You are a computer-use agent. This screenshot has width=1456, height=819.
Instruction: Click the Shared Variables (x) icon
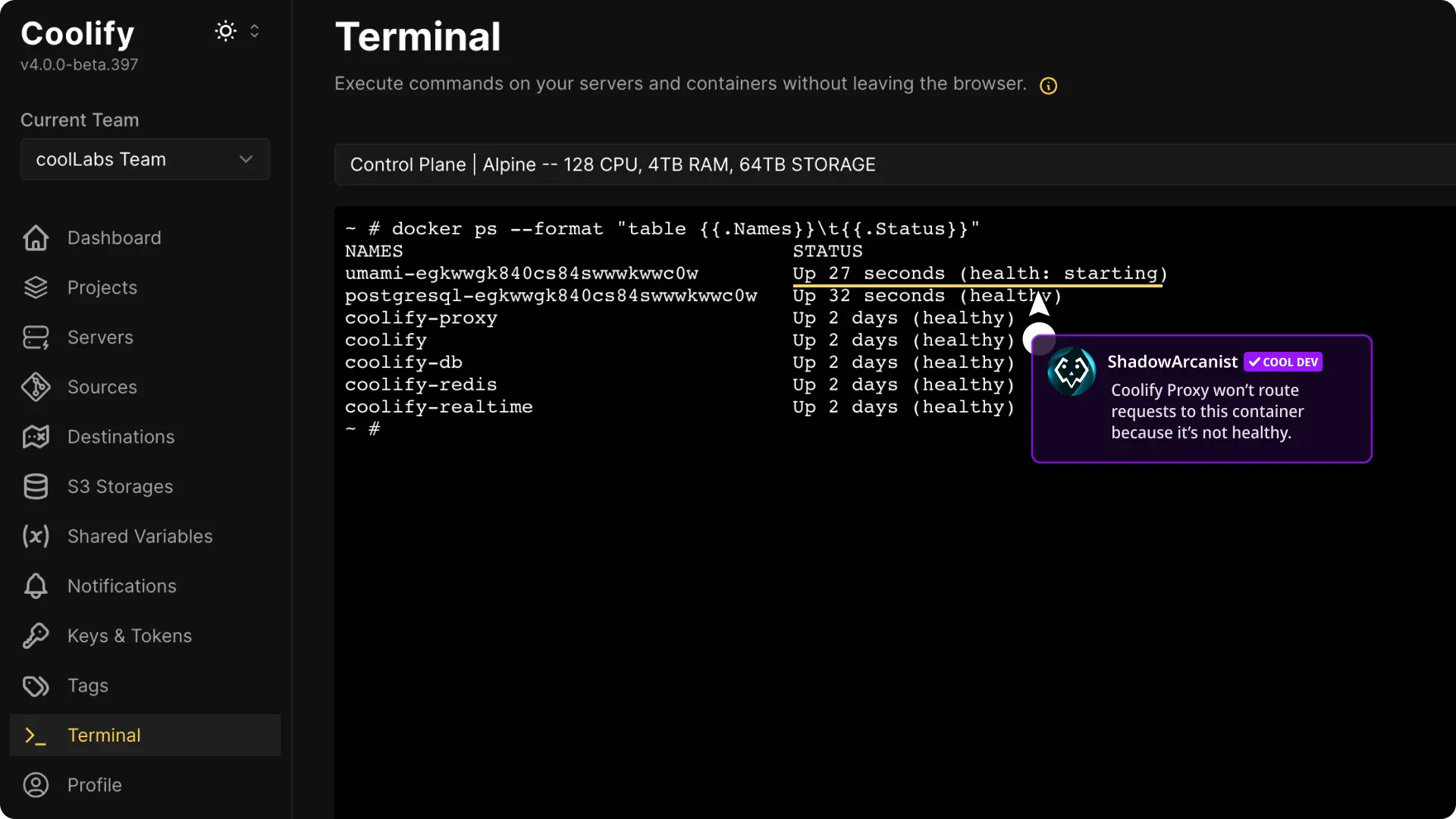(35, 536)
